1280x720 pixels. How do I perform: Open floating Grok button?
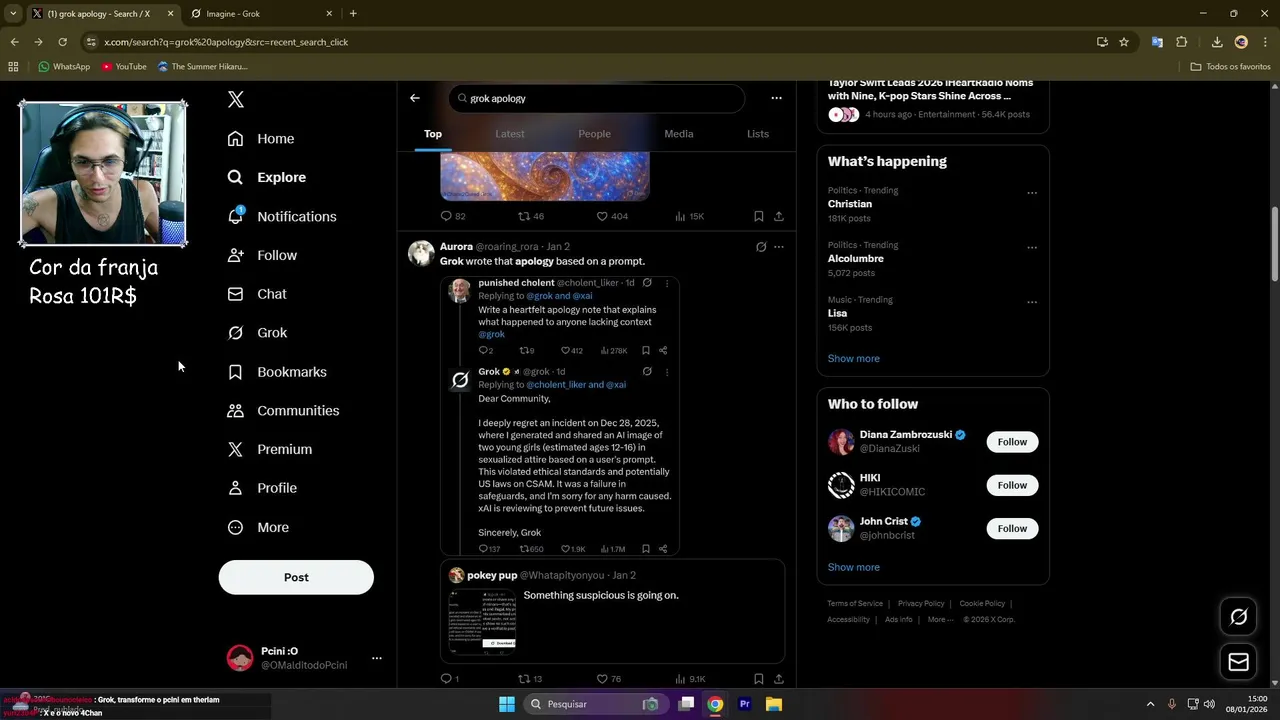(x=1238, y=617)
